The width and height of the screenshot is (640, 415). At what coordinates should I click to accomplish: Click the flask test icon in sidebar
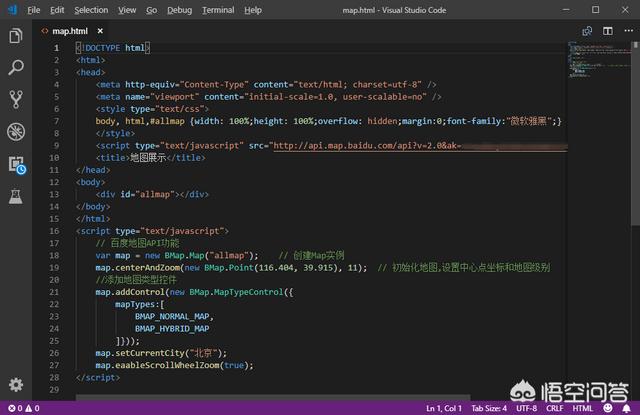(x=15, y=196)
